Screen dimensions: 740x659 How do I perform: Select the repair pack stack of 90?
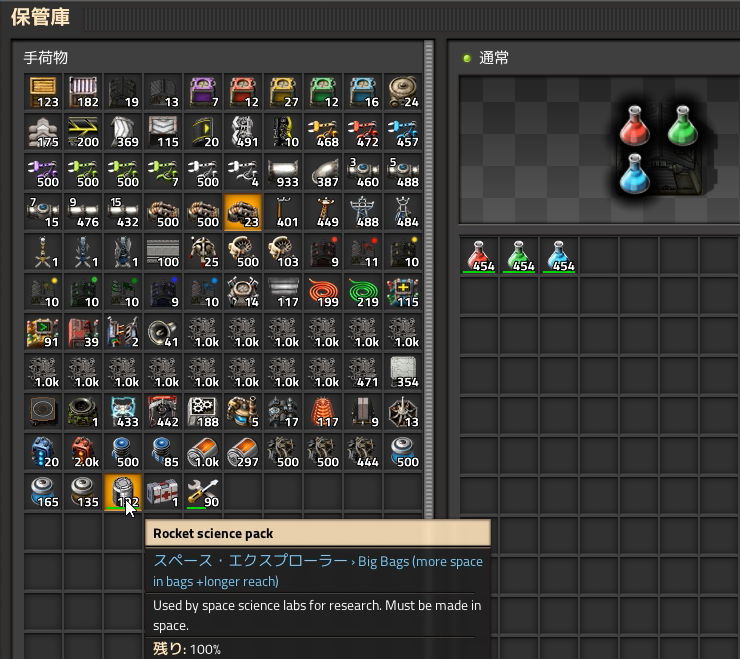[x=203, y=492]
